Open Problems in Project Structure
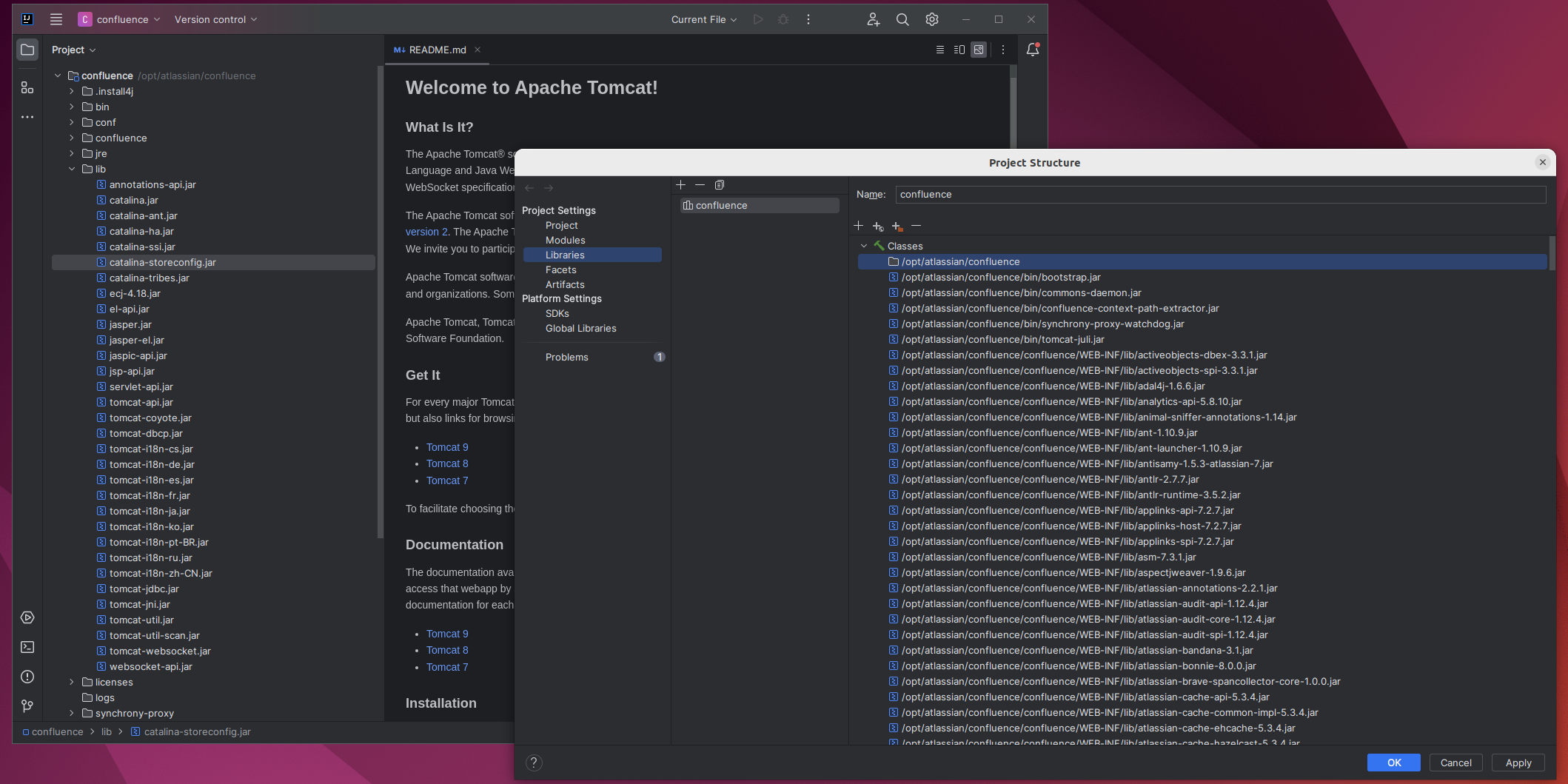Screen dimensions: 1568x784 (566, 357)
